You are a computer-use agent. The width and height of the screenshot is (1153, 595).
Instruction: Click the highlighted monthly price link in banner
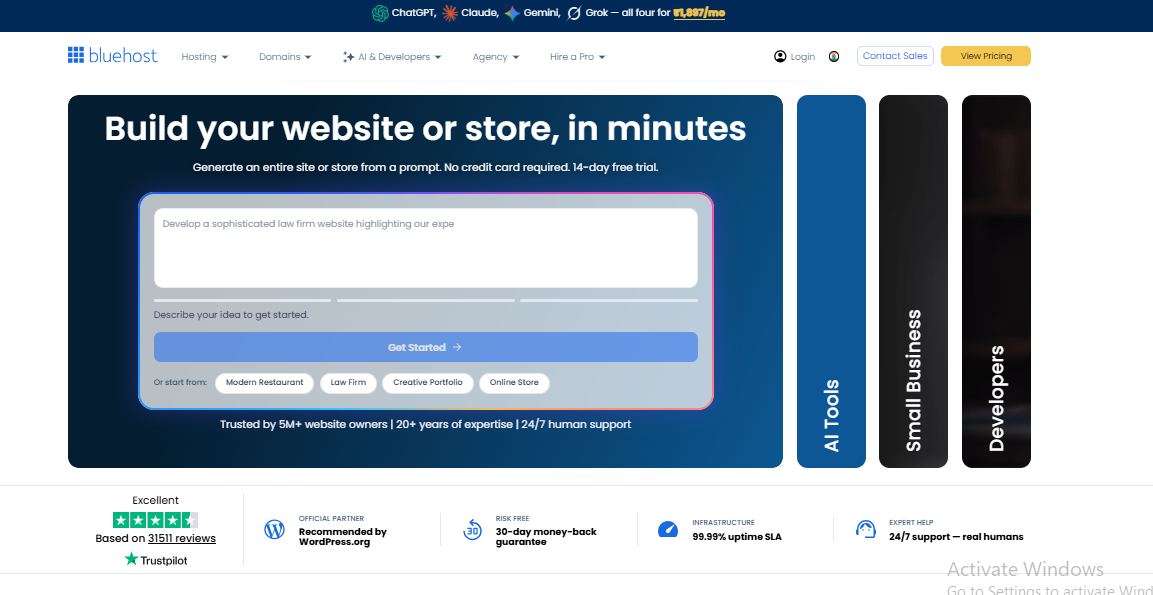699,13
